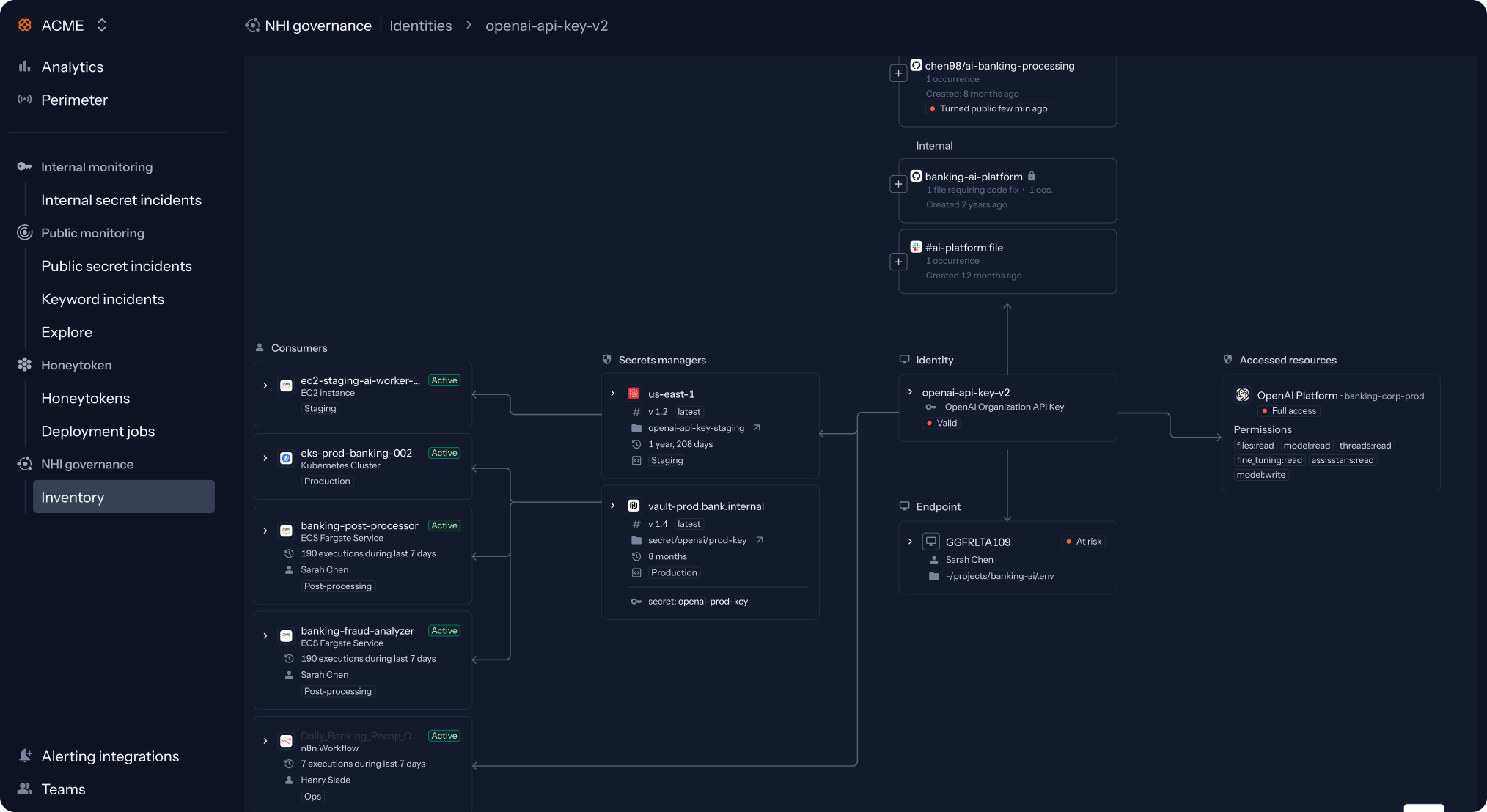Click the Perimeter signal icon
This screenshot has width=1487, height=812.
[x=25, y=100]
